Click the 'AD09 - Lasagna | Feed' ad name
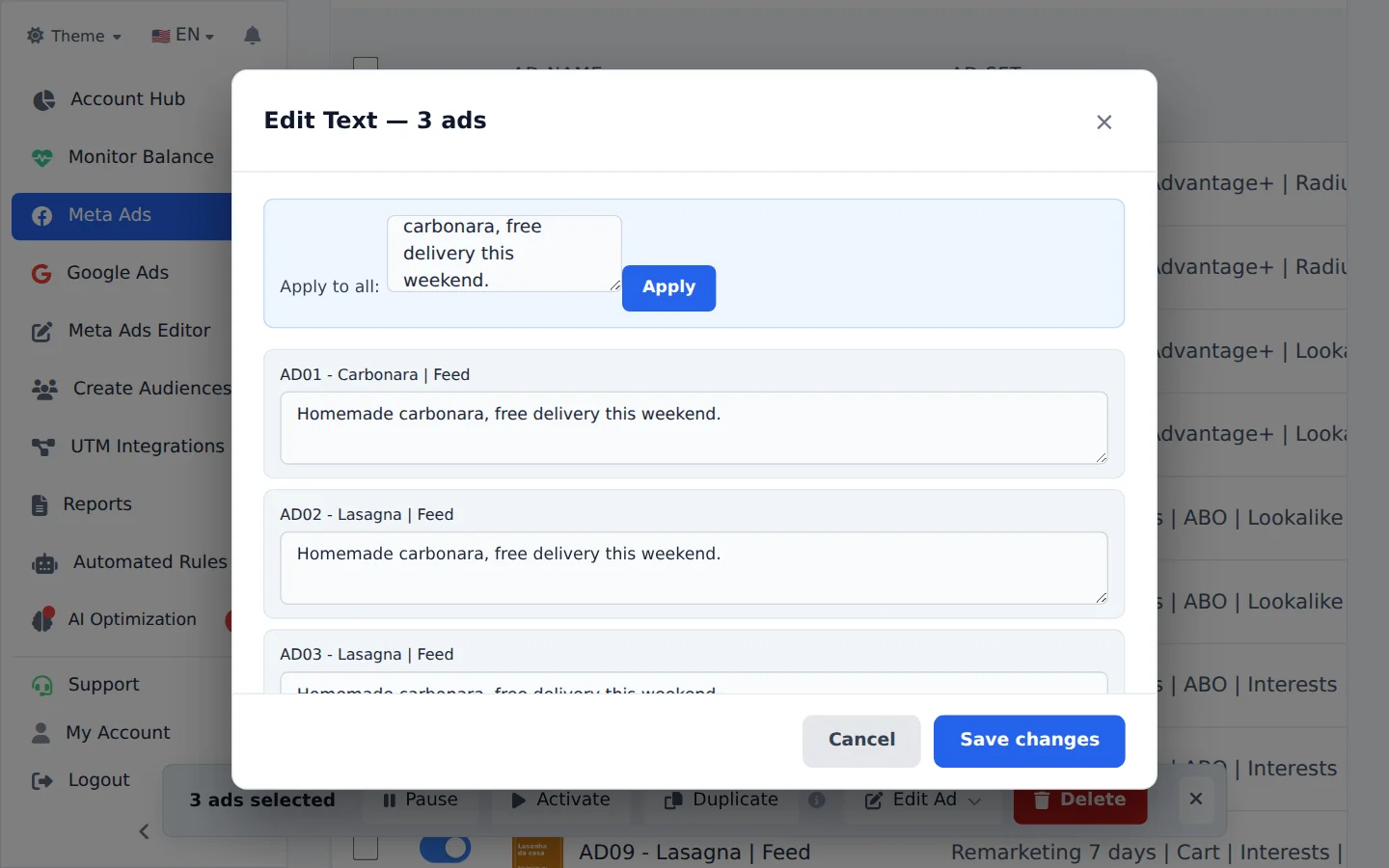Image resolution: width=1389 pixels, height=868 pixels. click(694, 853)
